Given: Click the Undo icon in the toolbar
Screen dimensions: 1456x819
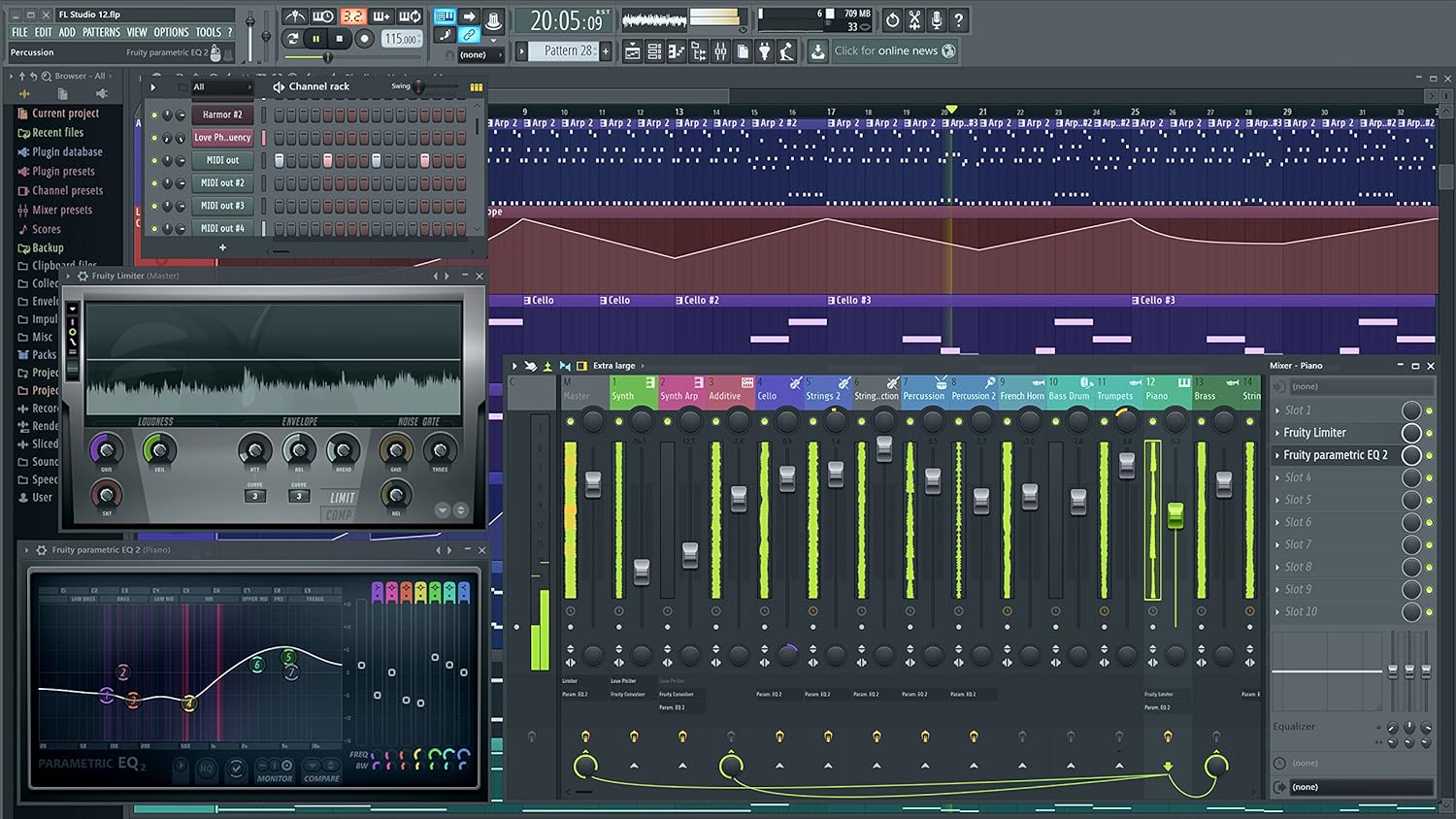Looking at the screenshot, I should [x=893, y=17].
